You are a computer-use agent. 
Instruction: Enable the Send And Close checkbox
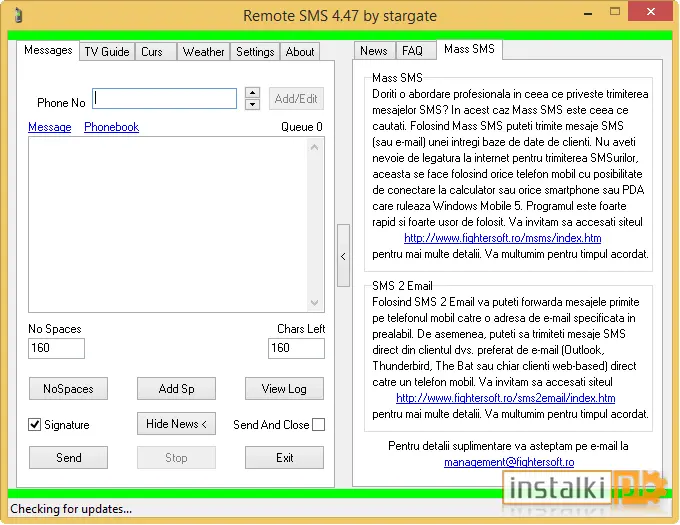318,424
